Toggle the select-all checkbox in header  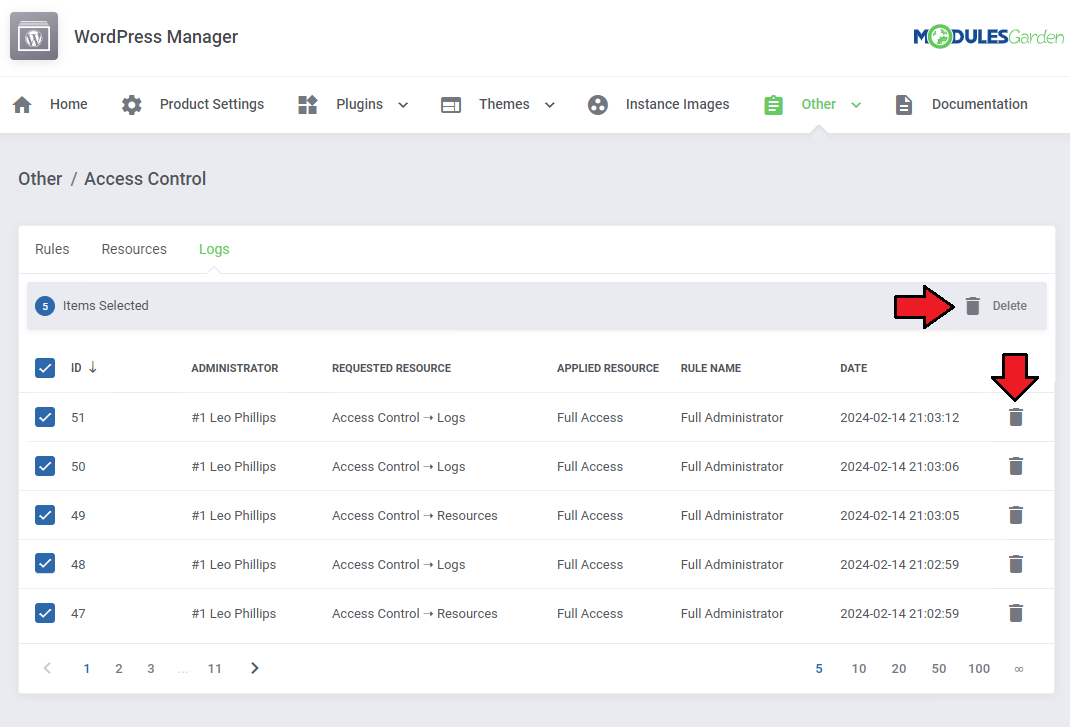tap(45, 368)
